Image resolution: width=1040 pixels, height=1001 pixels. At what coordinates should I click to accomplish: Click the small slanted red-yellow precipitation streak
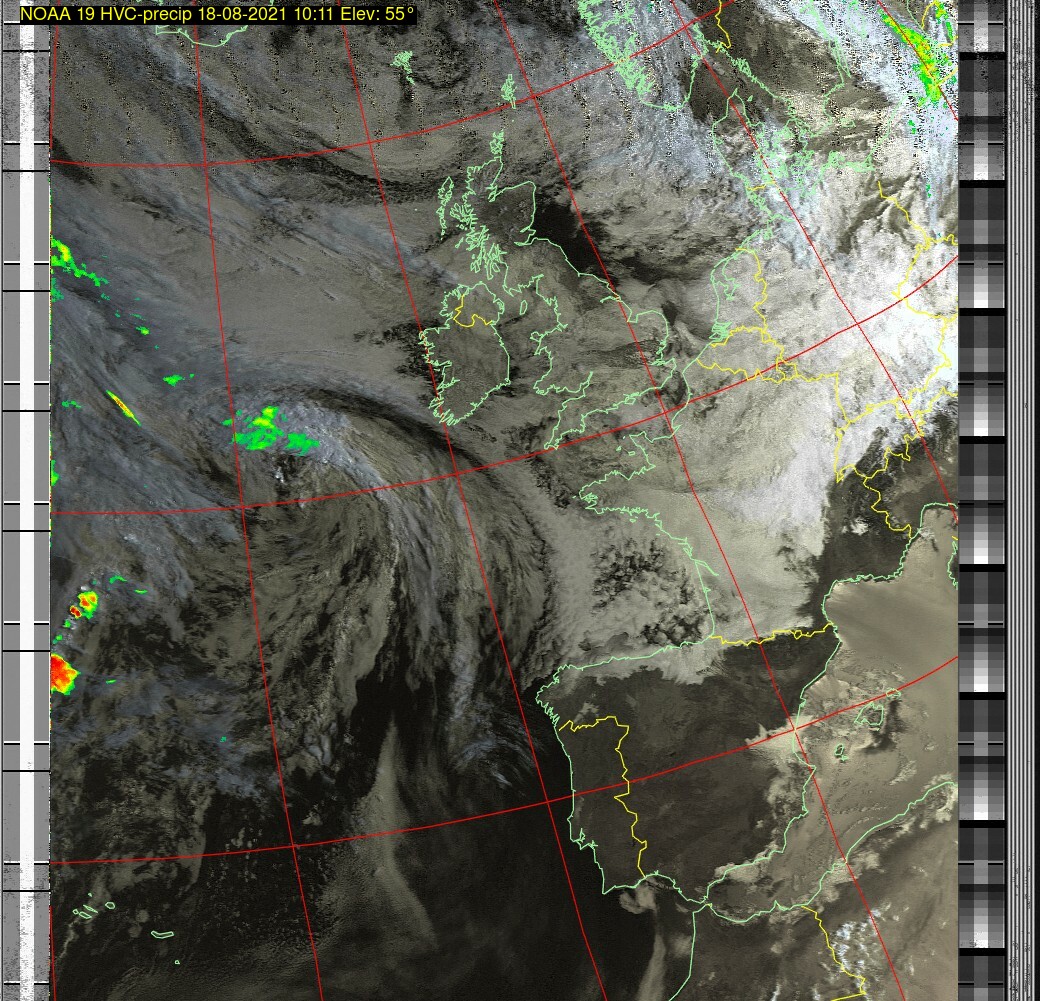point(123,406)
